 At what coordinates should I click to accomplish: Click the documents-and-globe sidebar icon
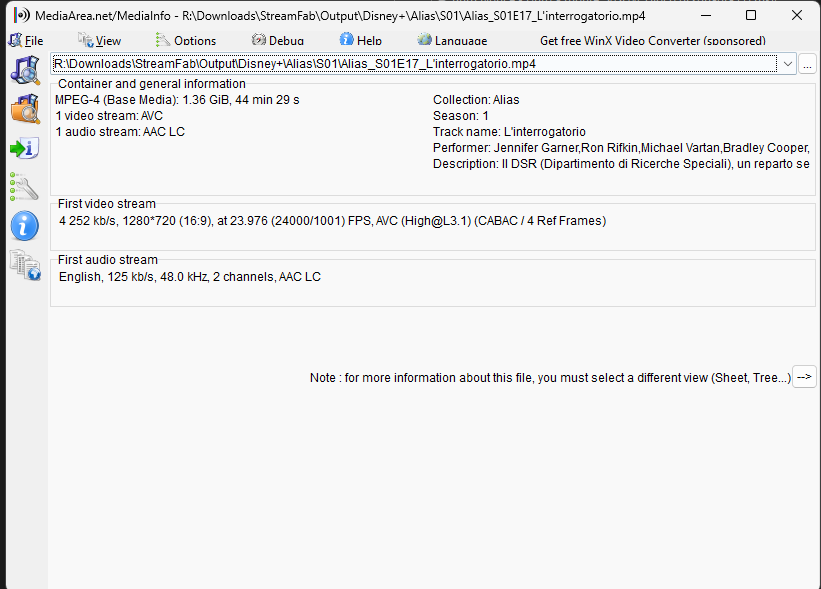pos(25,265)
